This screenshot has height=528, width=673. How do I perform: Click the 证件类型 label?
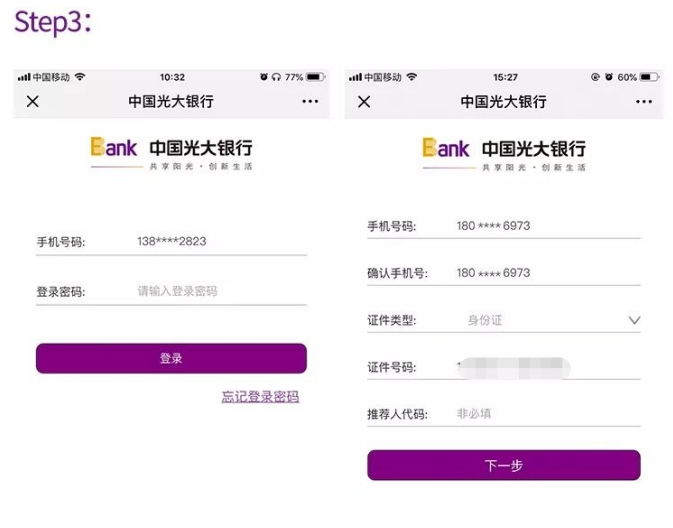[392, 320]
